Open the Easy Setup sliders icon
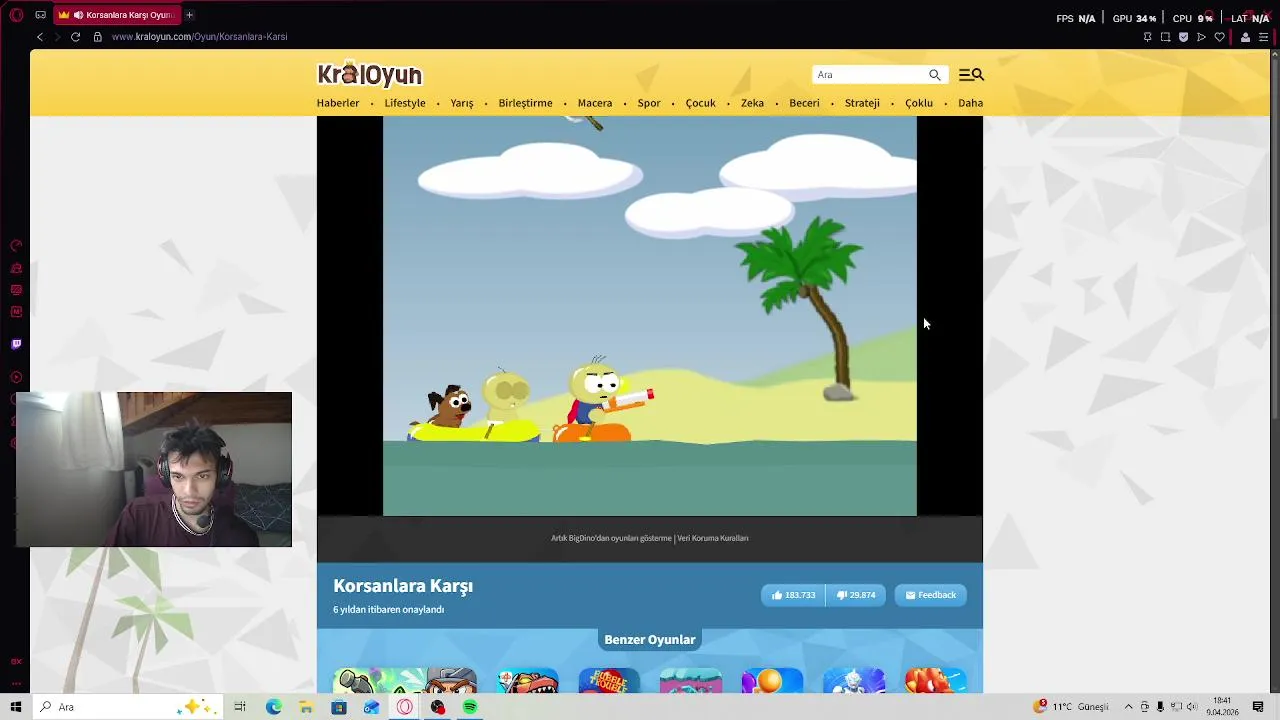Image resolution: width=1280 pixels, height=720 pixels. tap(1263, 37)
